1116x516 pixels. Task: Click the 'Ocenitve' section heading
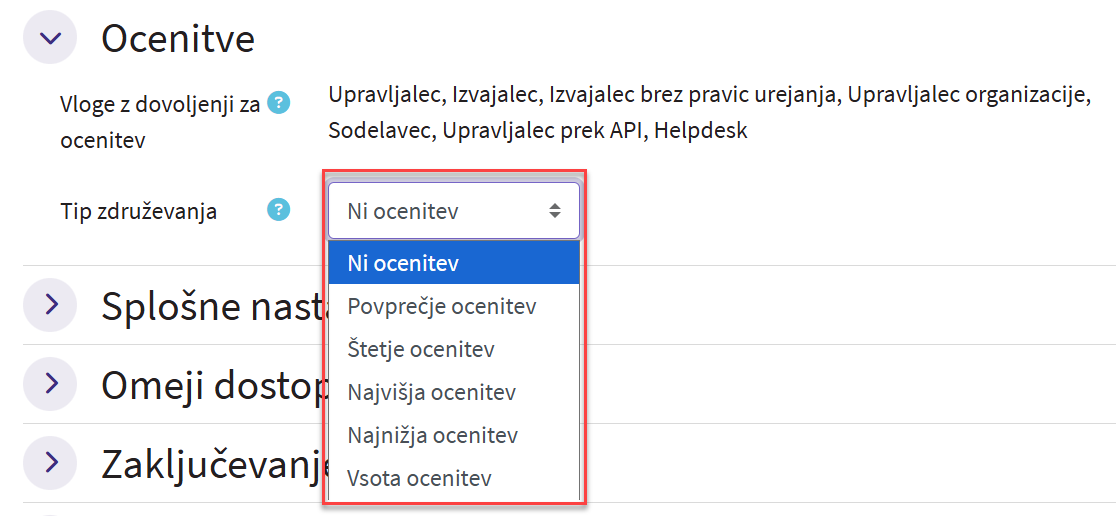coord(178,39)
